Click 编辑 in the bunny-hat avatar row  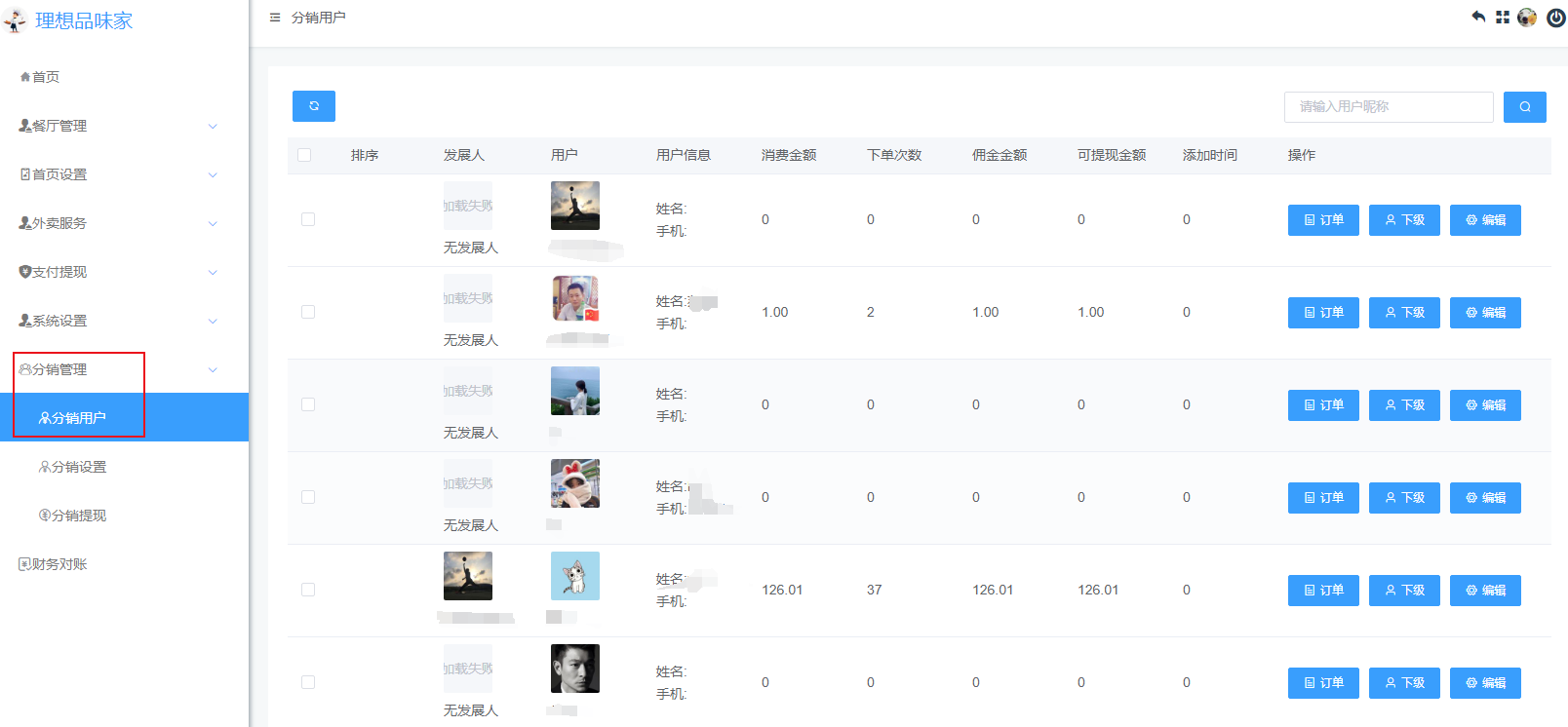tap(1485, 498)
